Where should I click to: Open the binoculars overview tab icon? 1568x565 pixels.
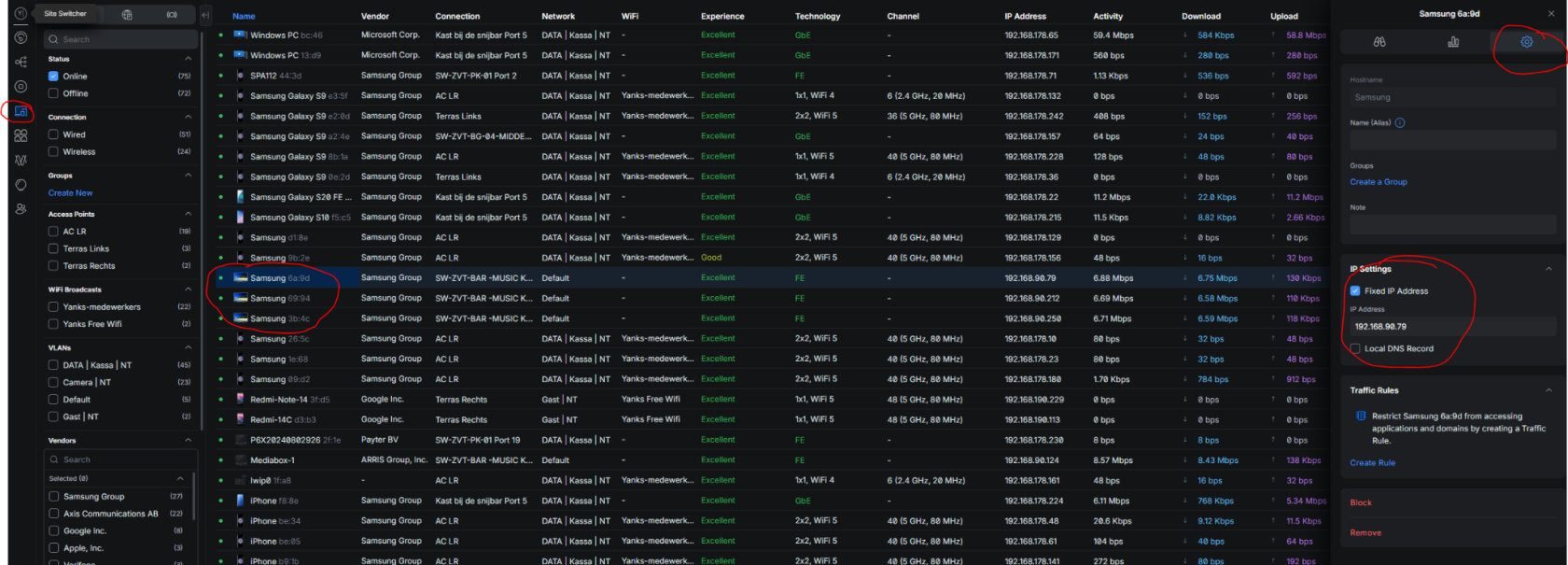tap(1379, 42)
